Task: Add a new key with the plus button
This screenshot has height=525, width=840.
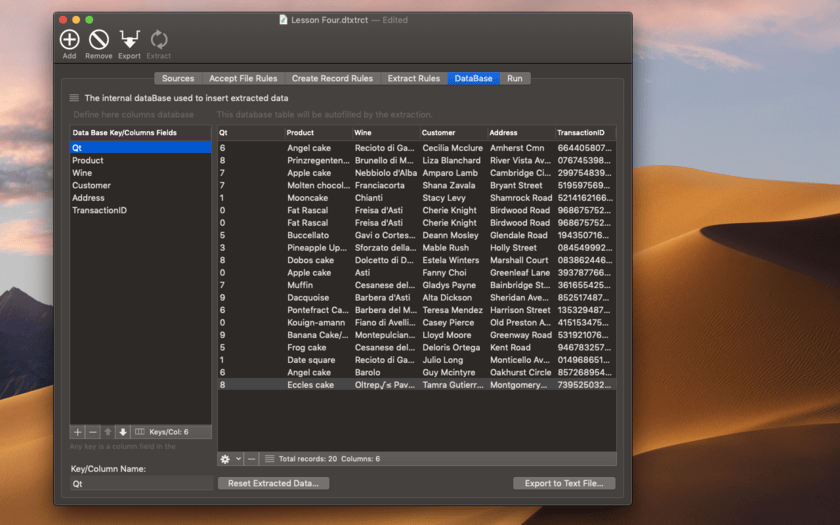Action: pyautogui.click(x=77, y=432)
